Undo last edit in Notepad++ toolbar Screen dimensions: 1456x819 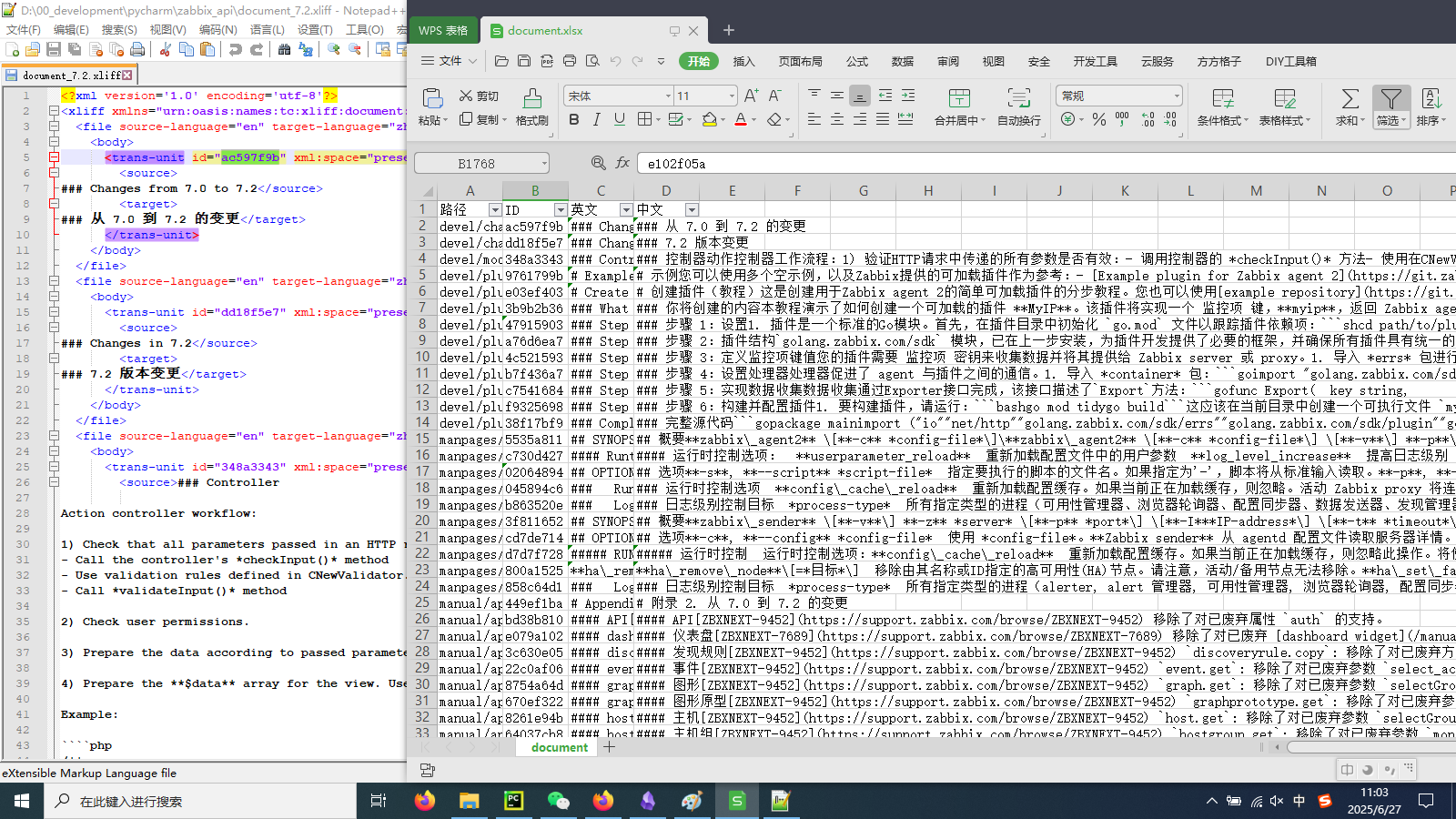click(x=236, y=49)
